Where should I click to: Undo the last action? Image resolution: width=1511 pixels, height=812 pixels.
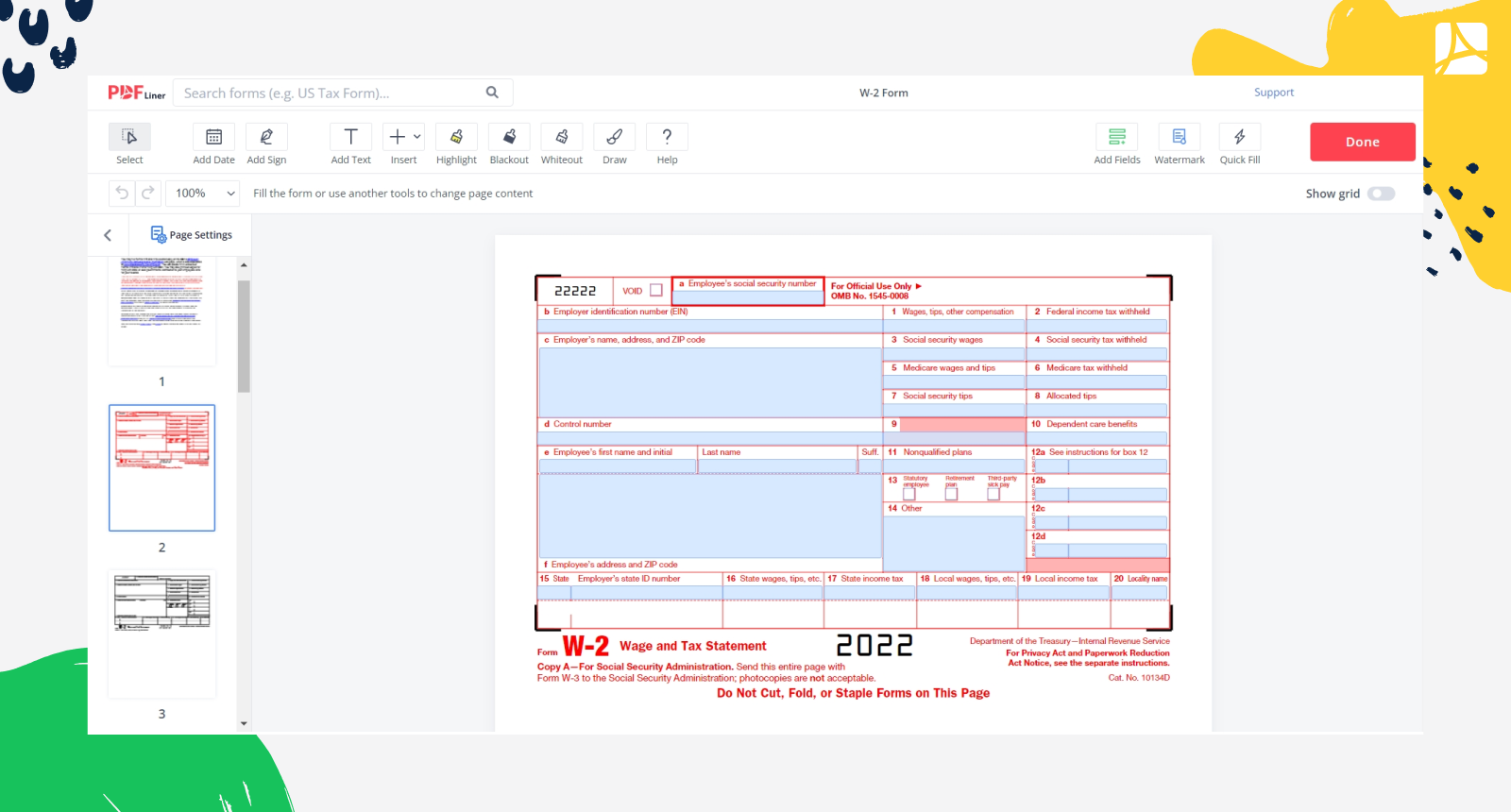[x=122, y=194]
